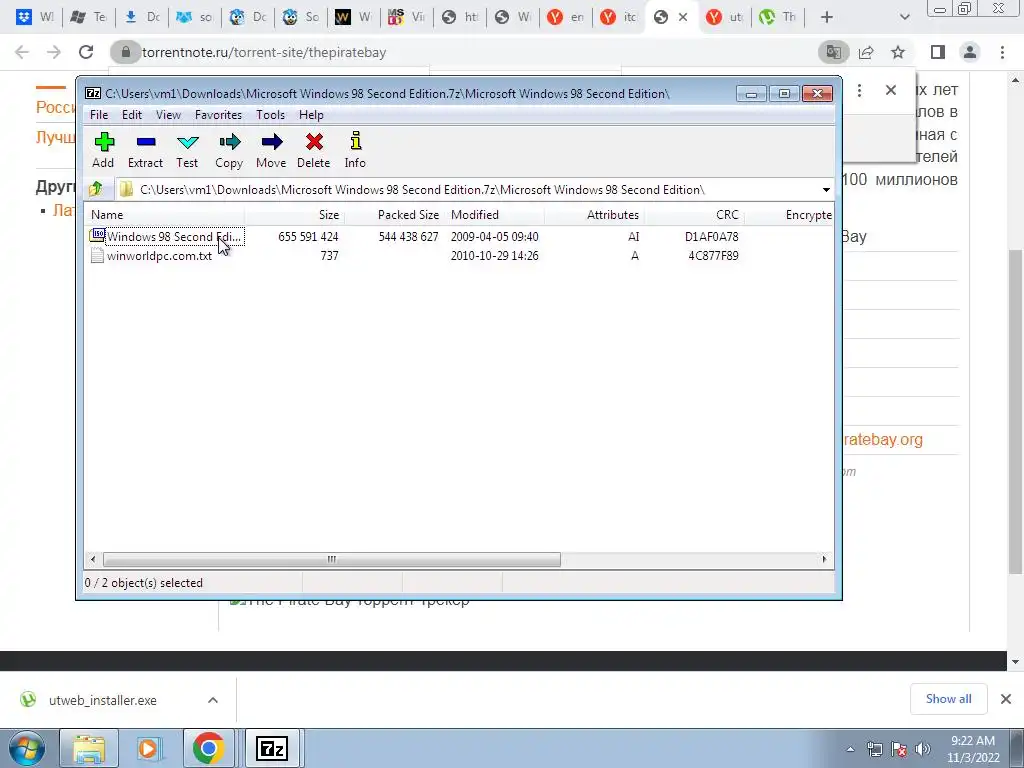Select the Move toolbar icon
Viewport: 1024px width, 768px height.
(x=271, y=150)
